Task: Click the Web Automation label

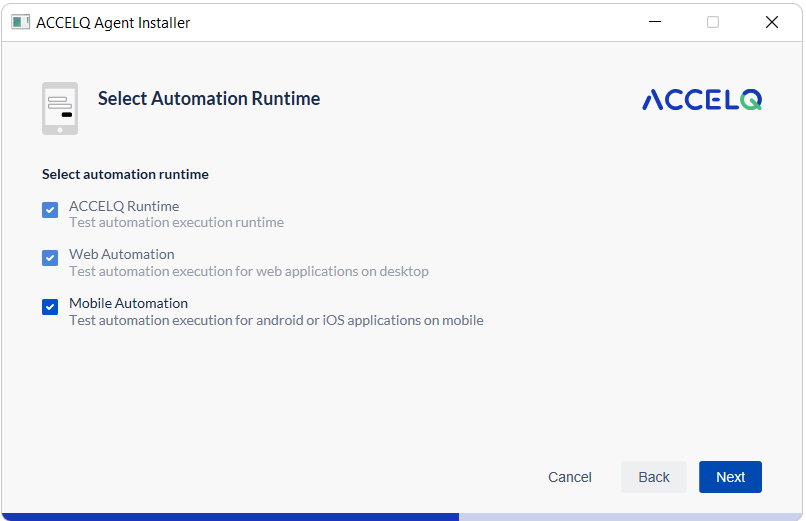Action: [122, 254]
